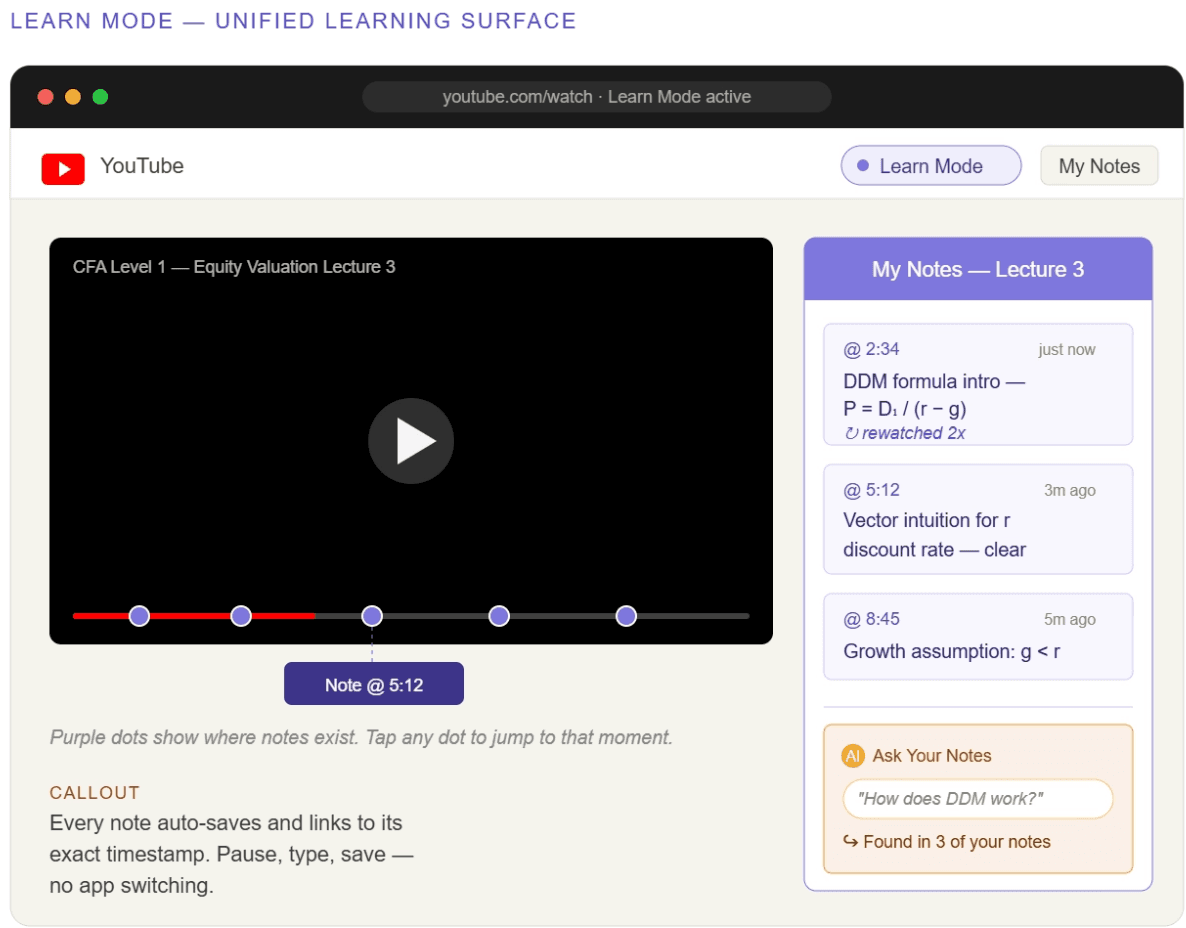
Task: Open the My Notes button in header
Action: point(1098,166)
